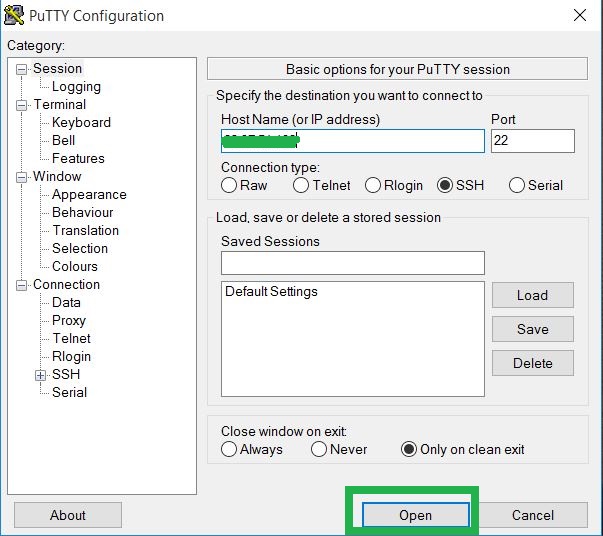Close the PuTTY Configuration window
This screenshot has height=536, width=603.
[579, 15]
